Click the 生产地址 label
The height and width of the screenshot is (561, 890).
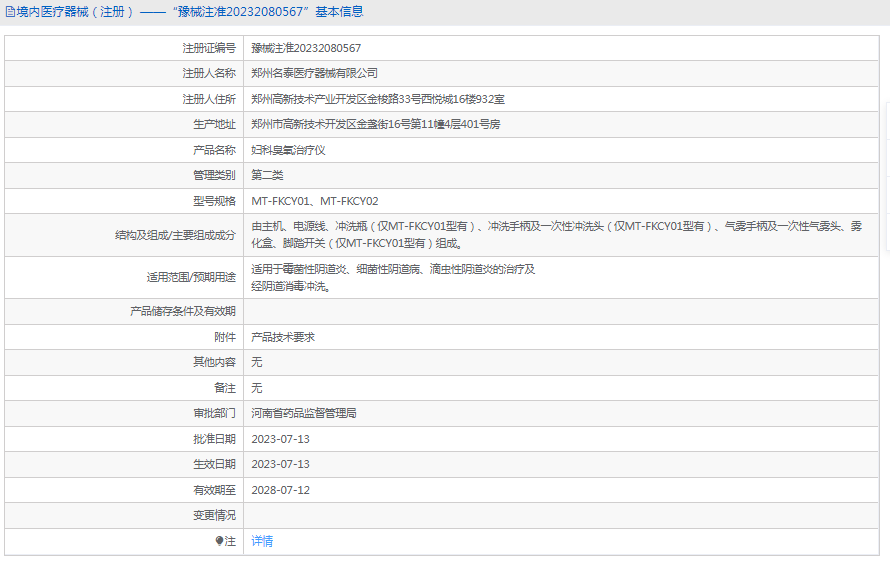click(215, 124)
